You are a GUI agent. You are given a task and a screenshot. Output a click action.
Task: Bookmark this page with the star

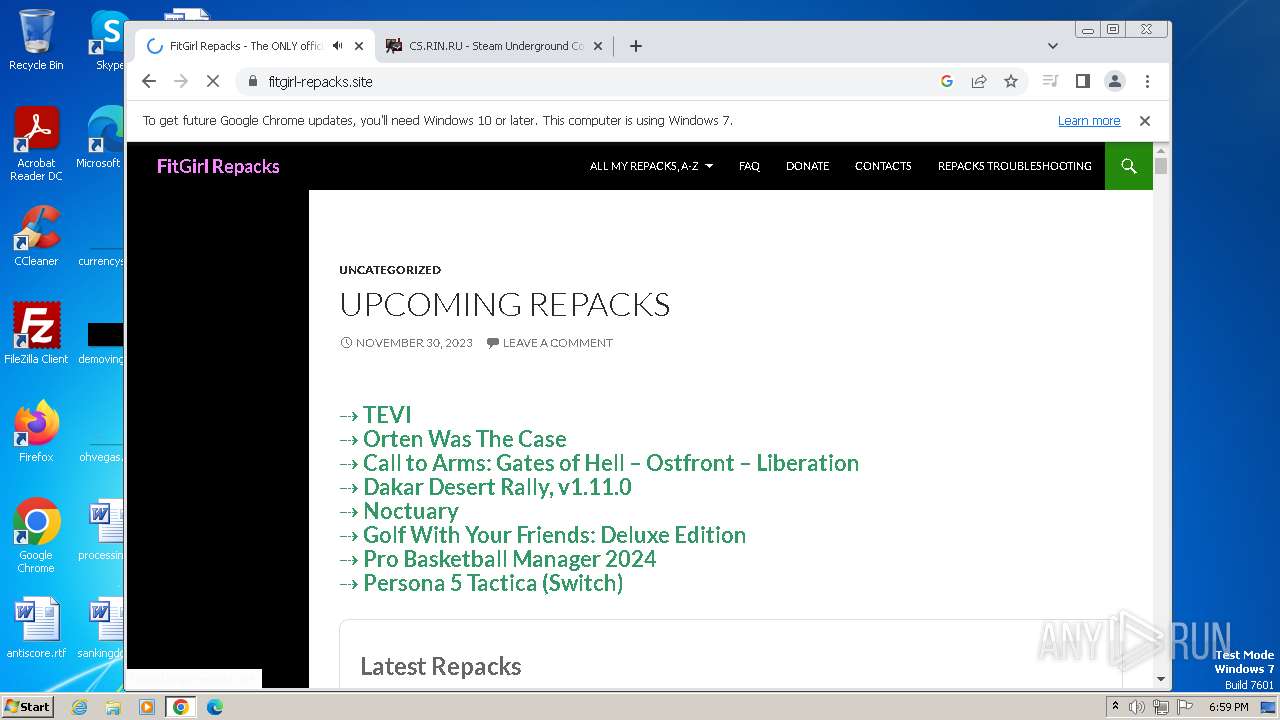tap(1011, 81)
